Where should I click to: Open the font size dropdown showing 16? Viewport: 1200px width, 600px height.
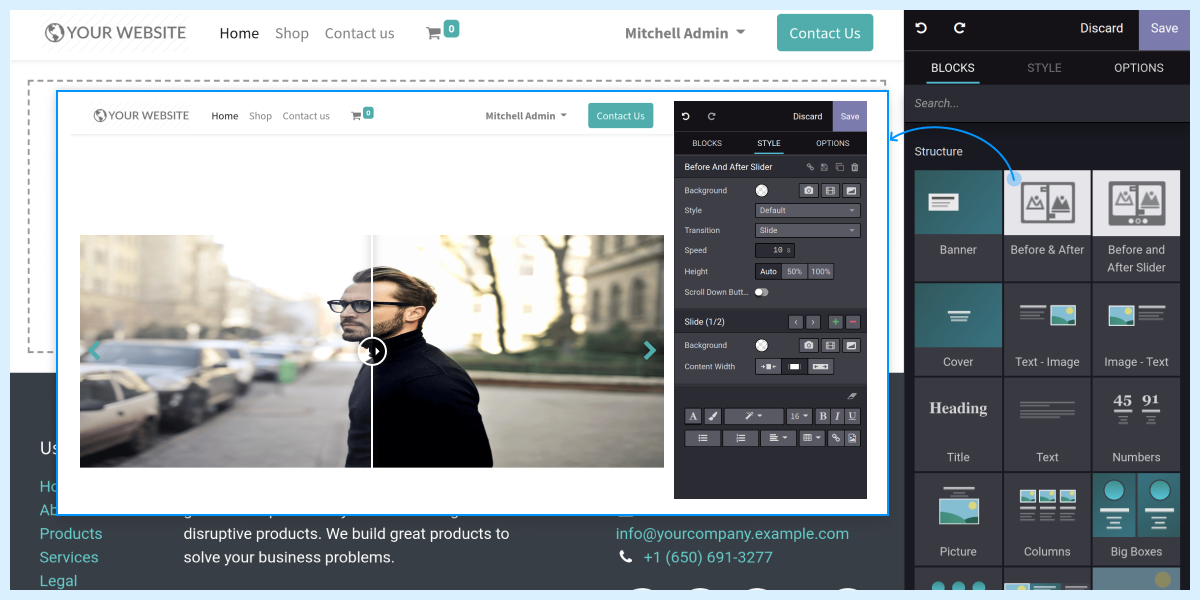pos(797,415)
